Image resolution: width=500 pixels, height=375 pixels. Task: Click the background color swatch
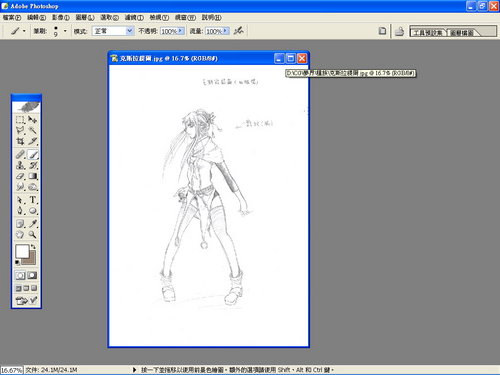(x=31, y=261)
